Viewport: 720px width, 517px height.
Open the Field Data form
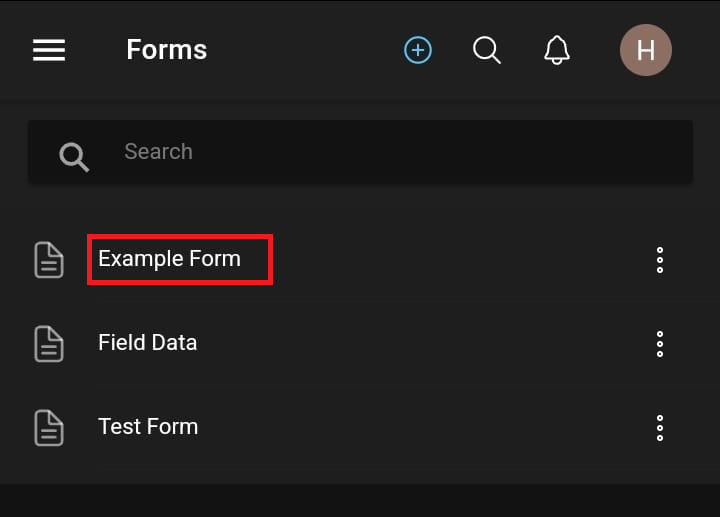[148, 343]
